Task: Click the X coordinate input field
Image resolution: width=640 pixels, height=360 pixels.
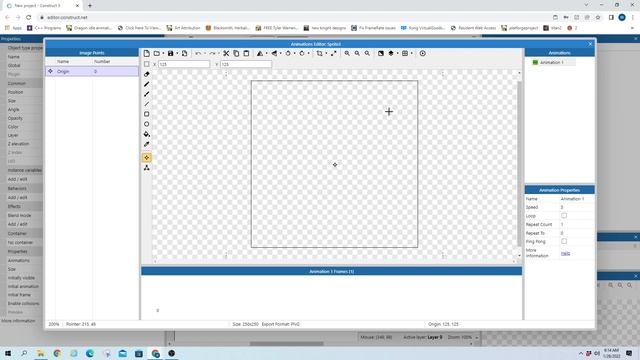Action: coord(184,64)
